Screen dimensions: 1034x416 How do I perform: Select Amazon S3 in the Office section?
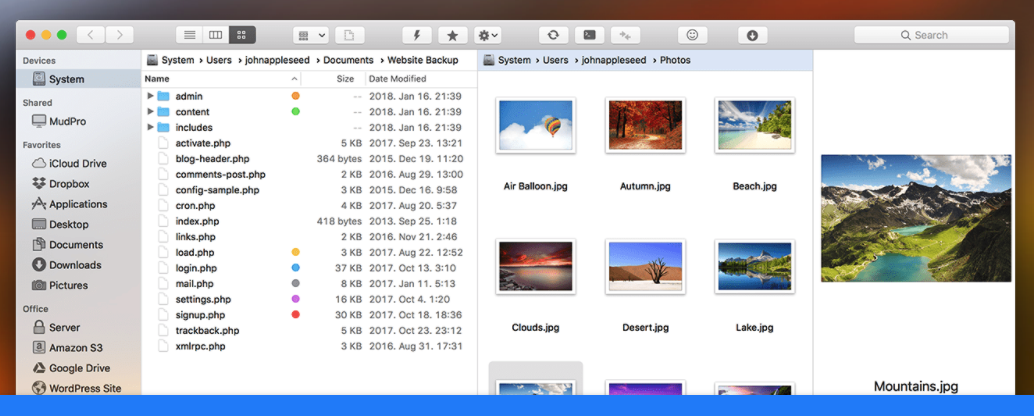[x=76, y=348]
